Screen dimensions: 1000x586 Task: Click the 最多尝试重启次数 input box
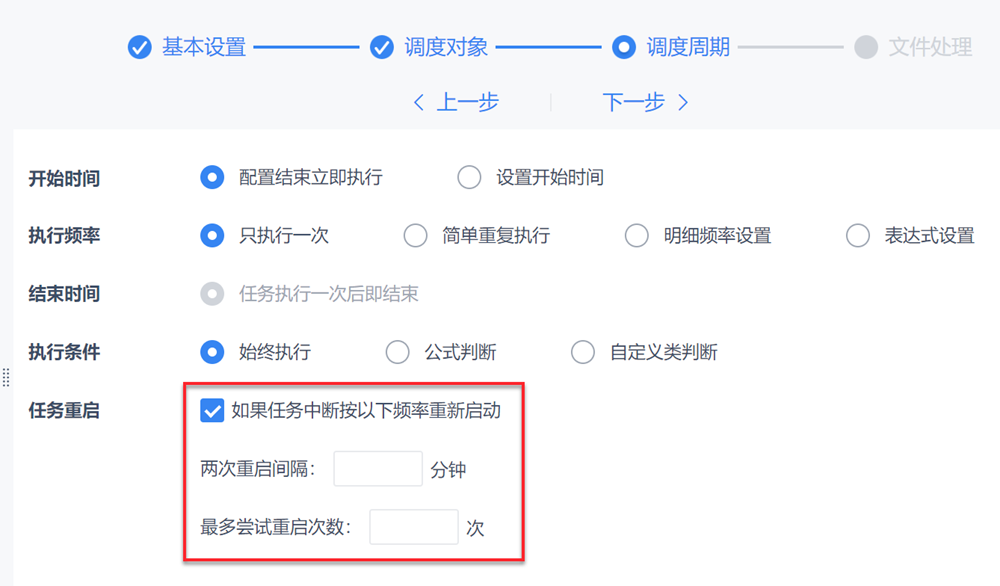pos(413,527)
